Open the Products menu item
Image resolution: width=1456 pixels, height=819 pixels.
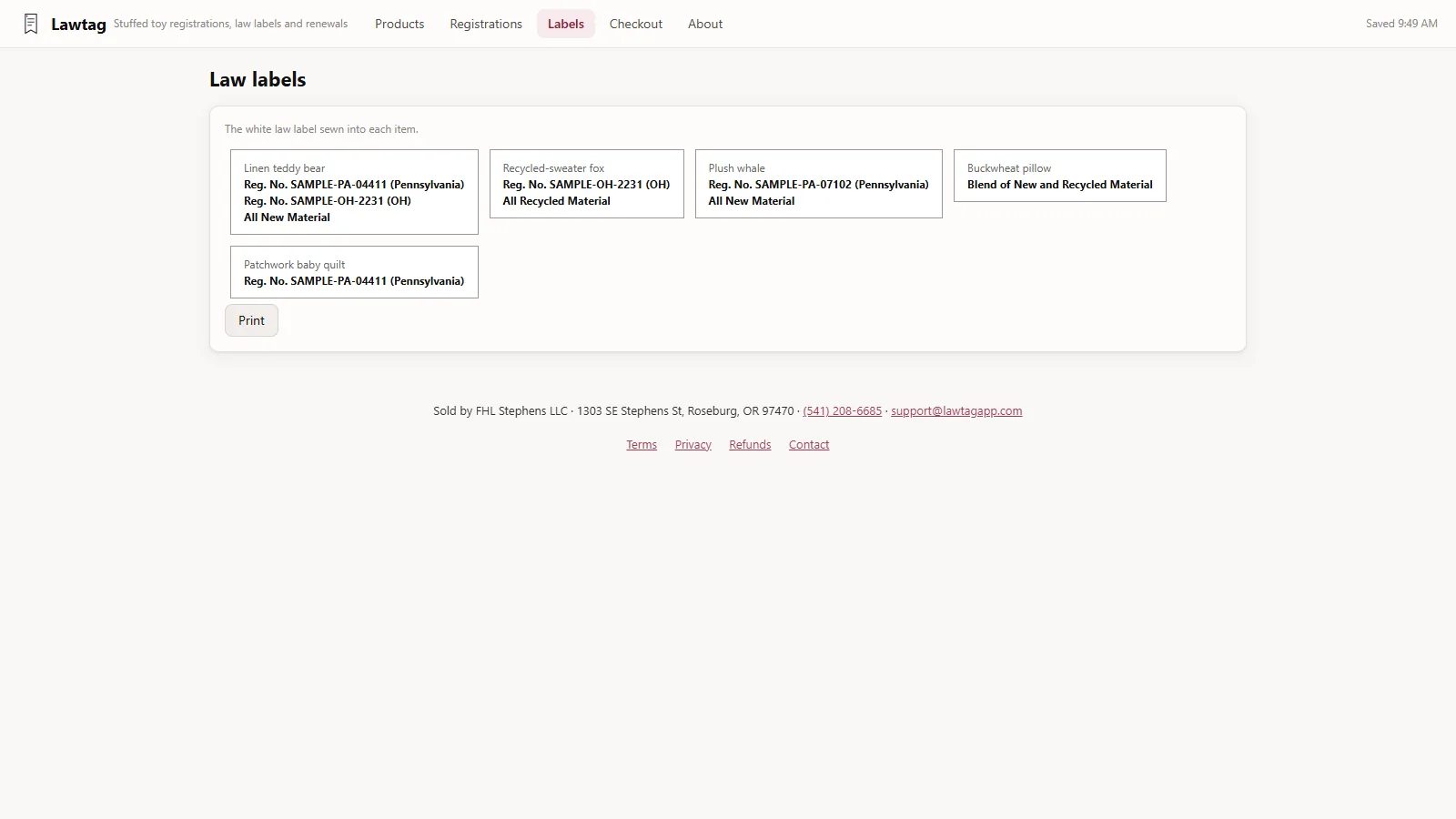pos(399,24)
